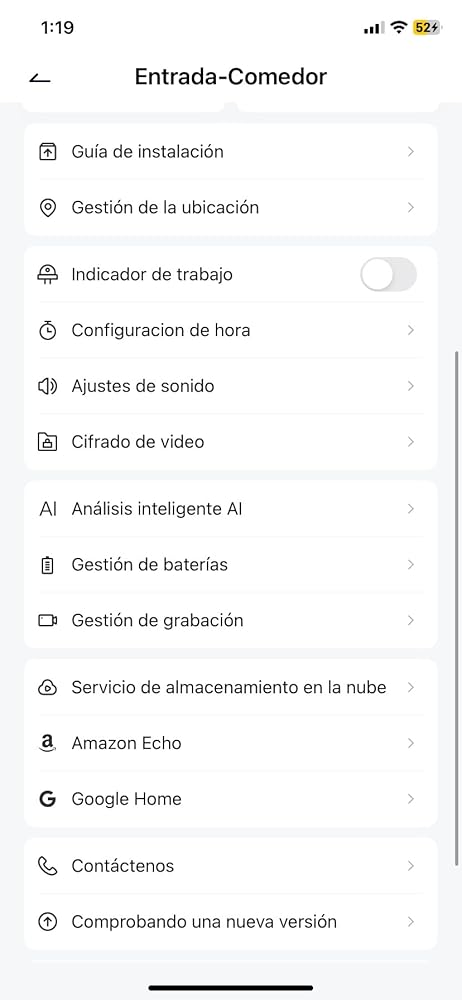The width and height of the screenshot is (462, 1000).
Task: Tap the Guía de instalación box icon
Action: (48, 152)
